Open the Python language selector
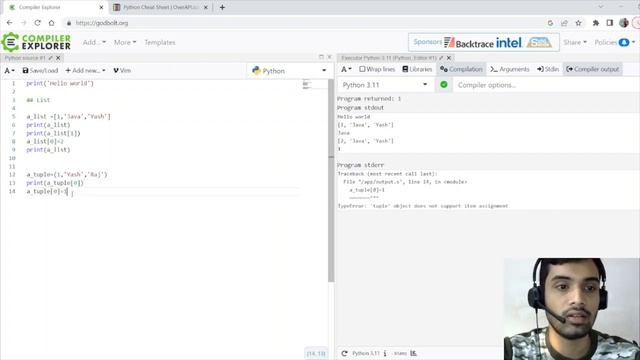Image resolution: width=640 pixels, height=360 pixels. (289, 71)
